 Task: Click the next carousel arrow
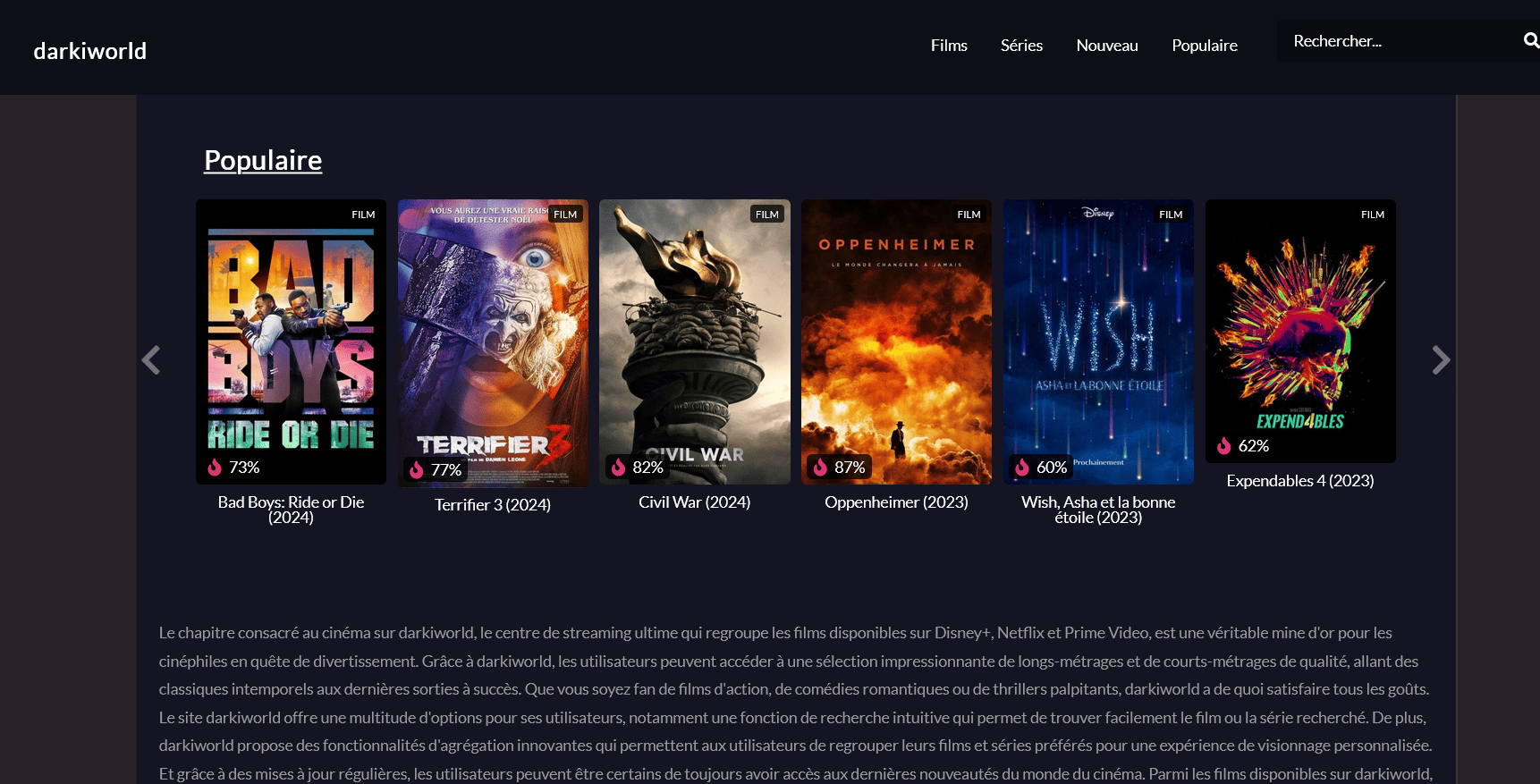(x=1440, y=359)
